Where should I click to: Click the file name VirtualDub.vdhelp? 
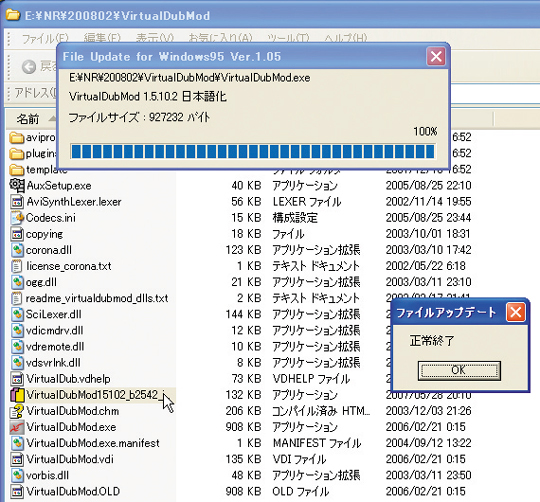(68, 379)
